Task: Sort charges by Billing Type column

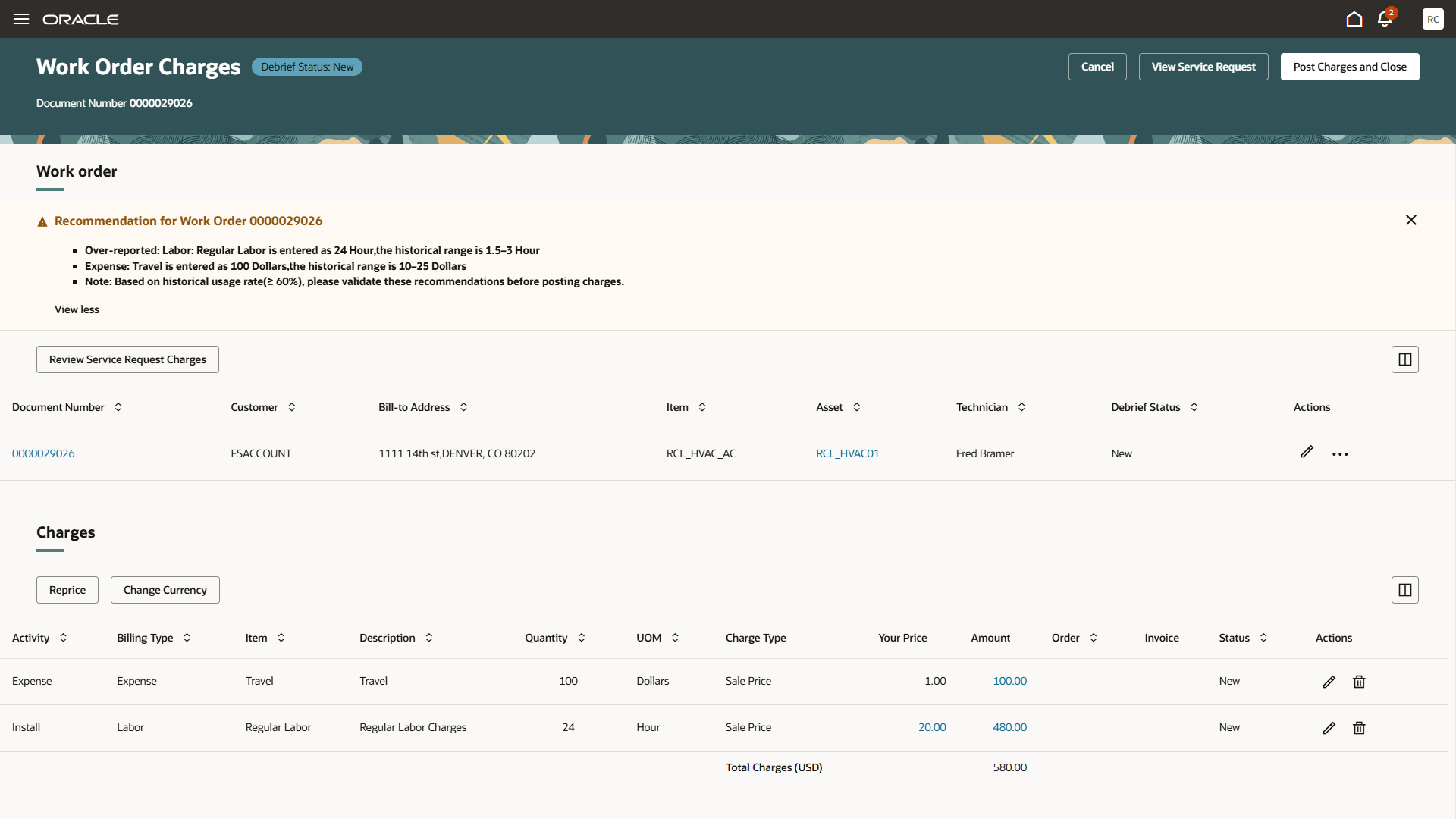Action: click(x=187, y=638)
